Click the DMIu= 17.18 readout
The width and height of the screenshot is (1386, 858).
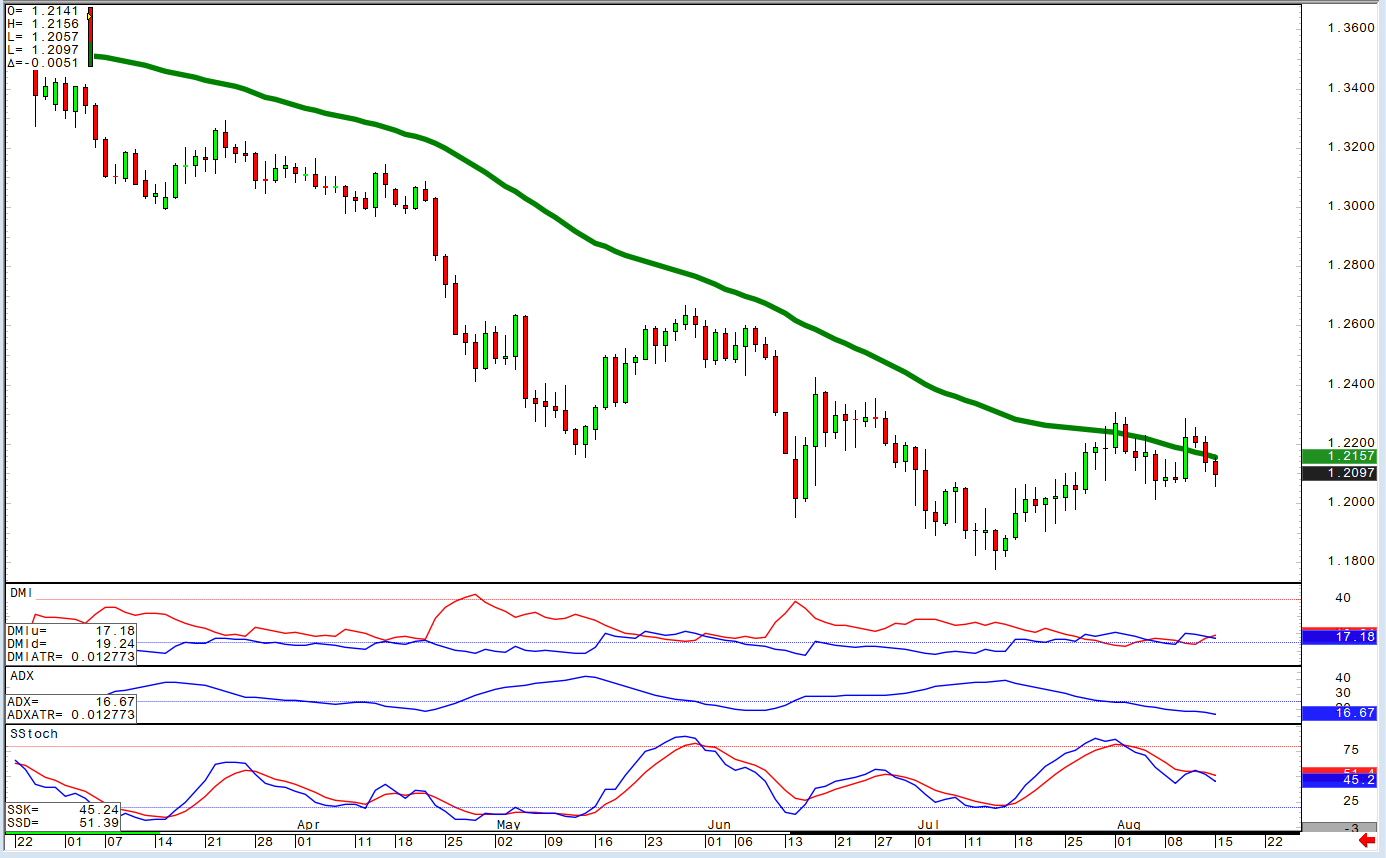[71, 631]
